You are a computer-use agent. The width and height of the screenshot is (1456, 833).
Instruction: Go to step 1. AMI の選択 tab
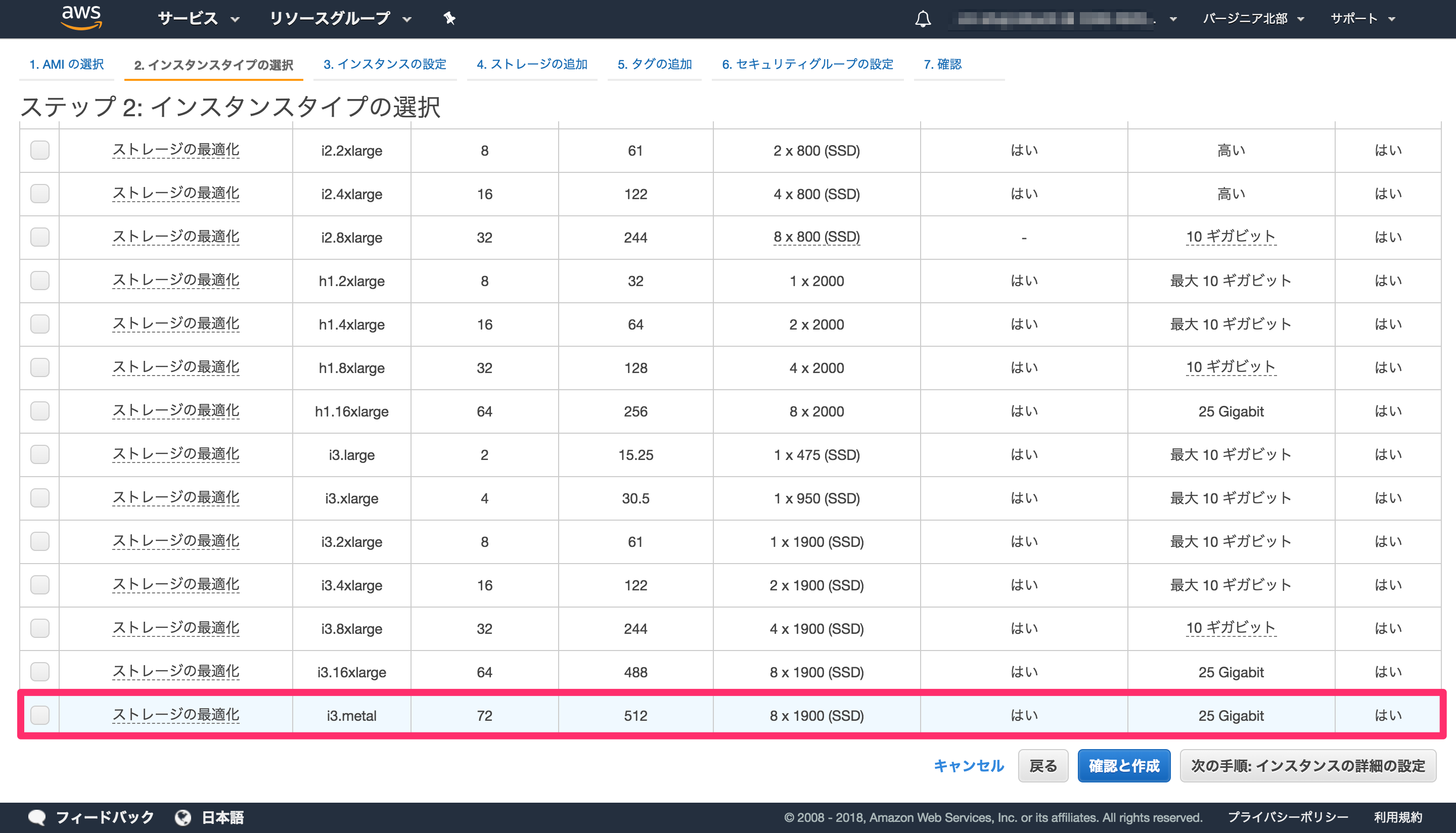pyautogui.click(x=66, y=64)
